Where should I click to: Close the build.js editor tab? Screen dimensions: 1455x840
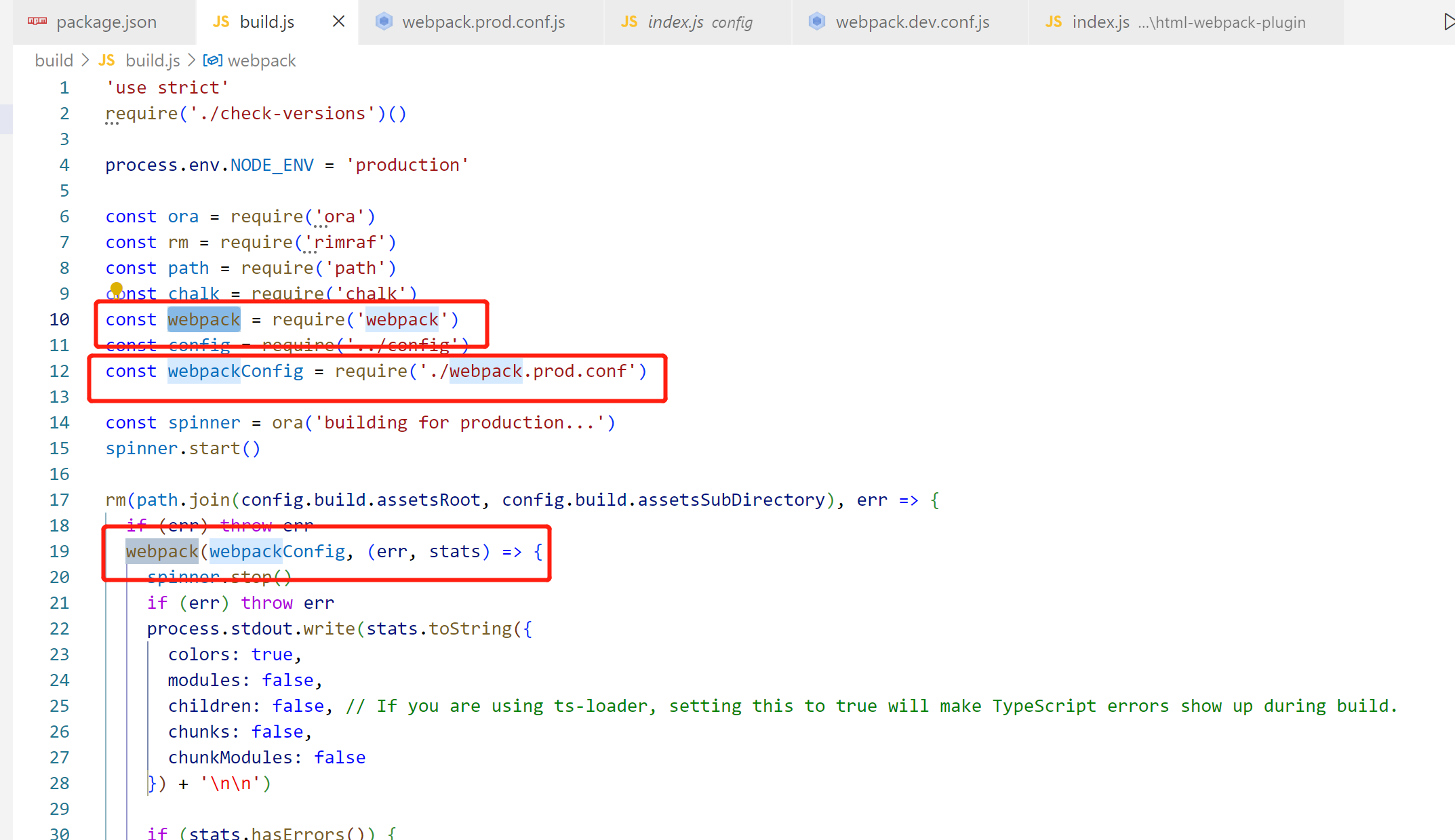[338, 22]
